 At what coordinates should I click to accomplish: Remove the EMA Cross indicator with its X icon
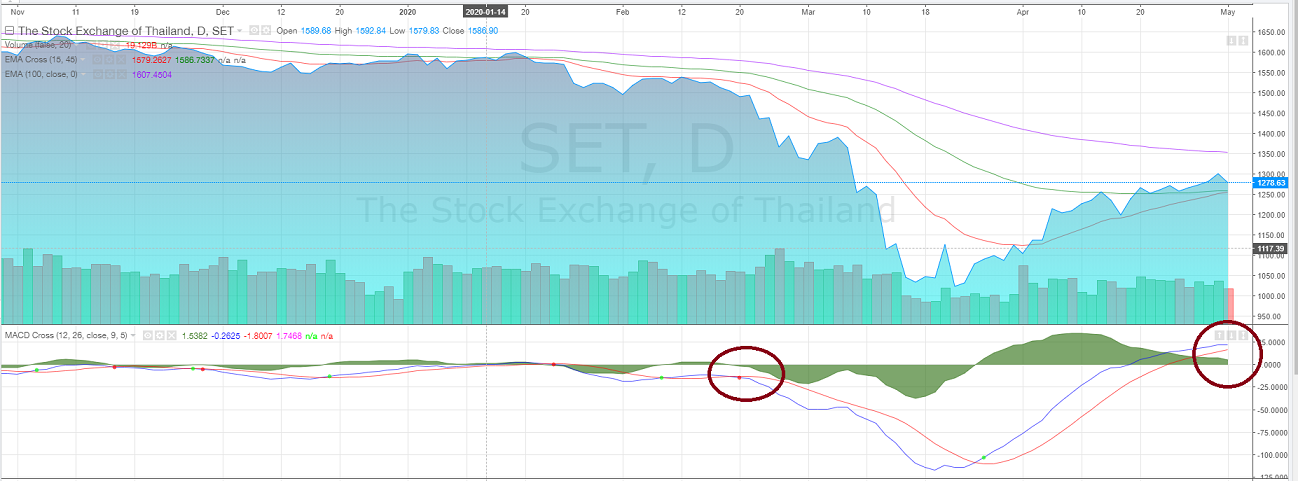click(121, 60)
